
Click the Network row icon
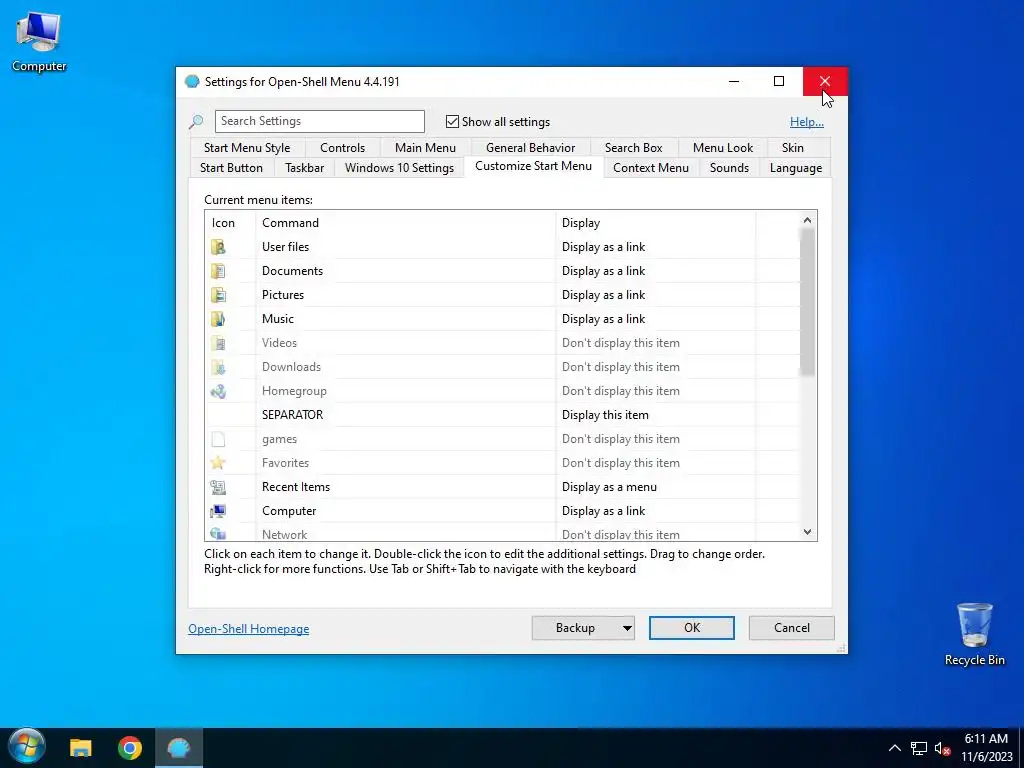[218, 534]
